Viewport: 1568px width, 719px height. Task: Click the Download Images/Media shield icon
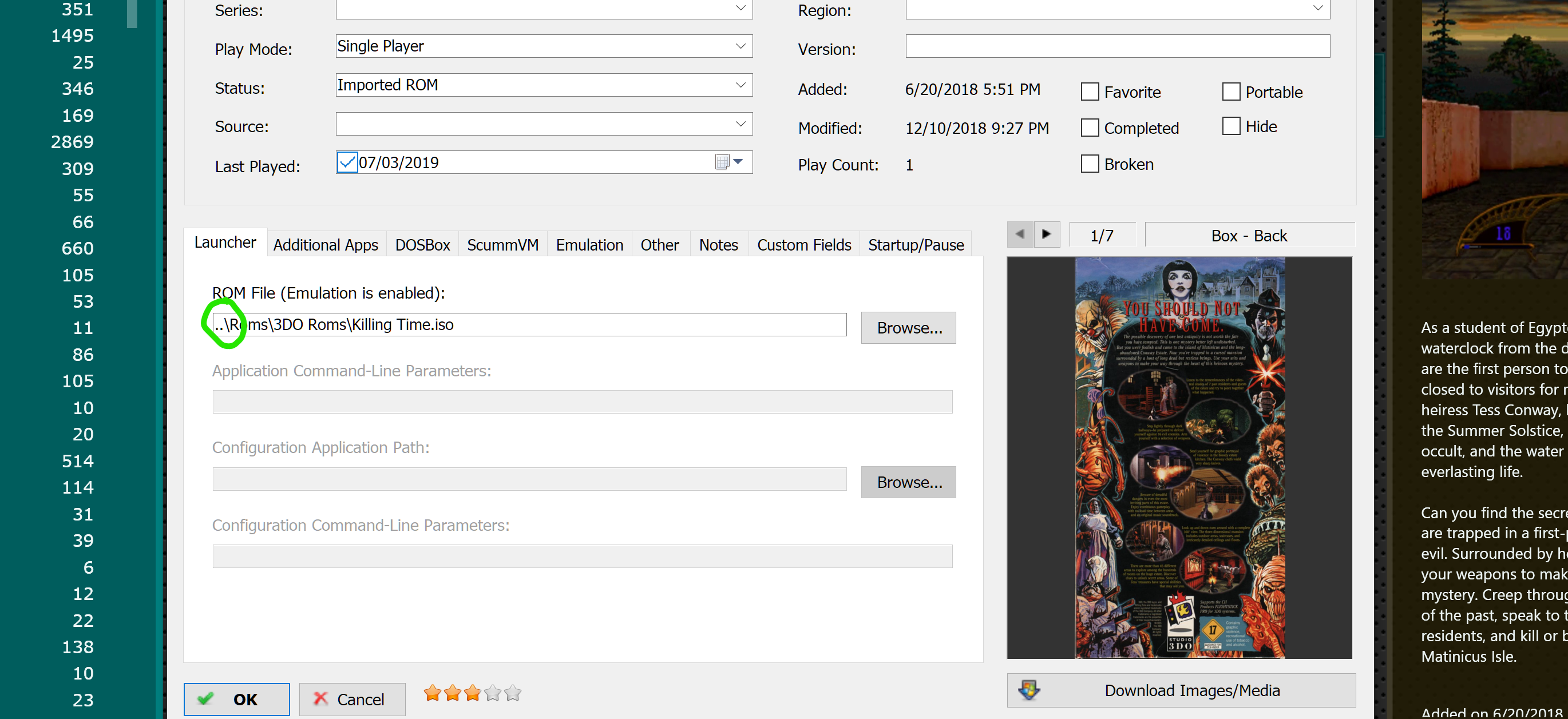pos(1030,690)
